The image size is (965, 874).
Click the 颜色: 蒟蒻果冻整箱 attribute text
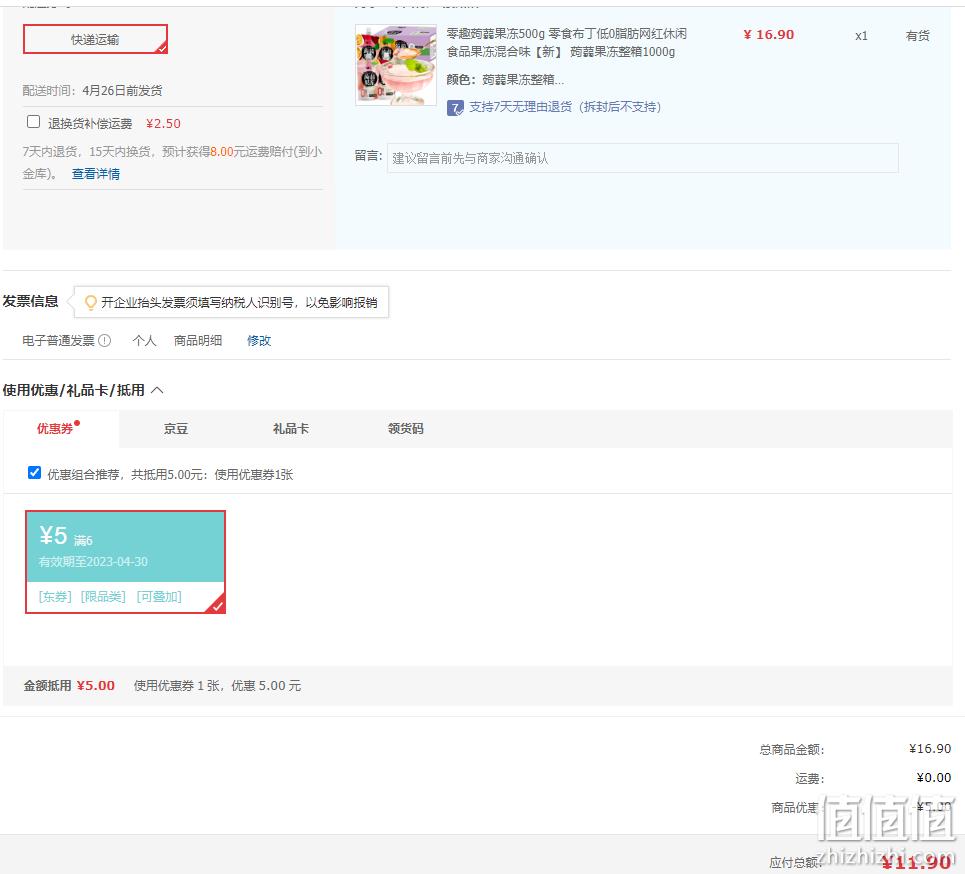click(505, 79)
